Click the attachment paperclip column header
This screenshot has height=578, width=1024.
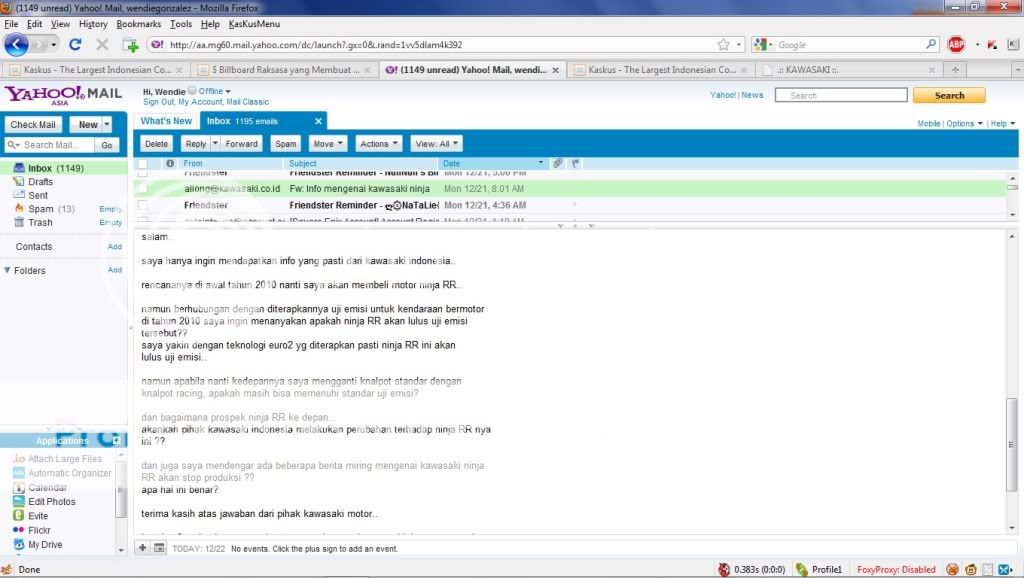(x=558, y=163)
